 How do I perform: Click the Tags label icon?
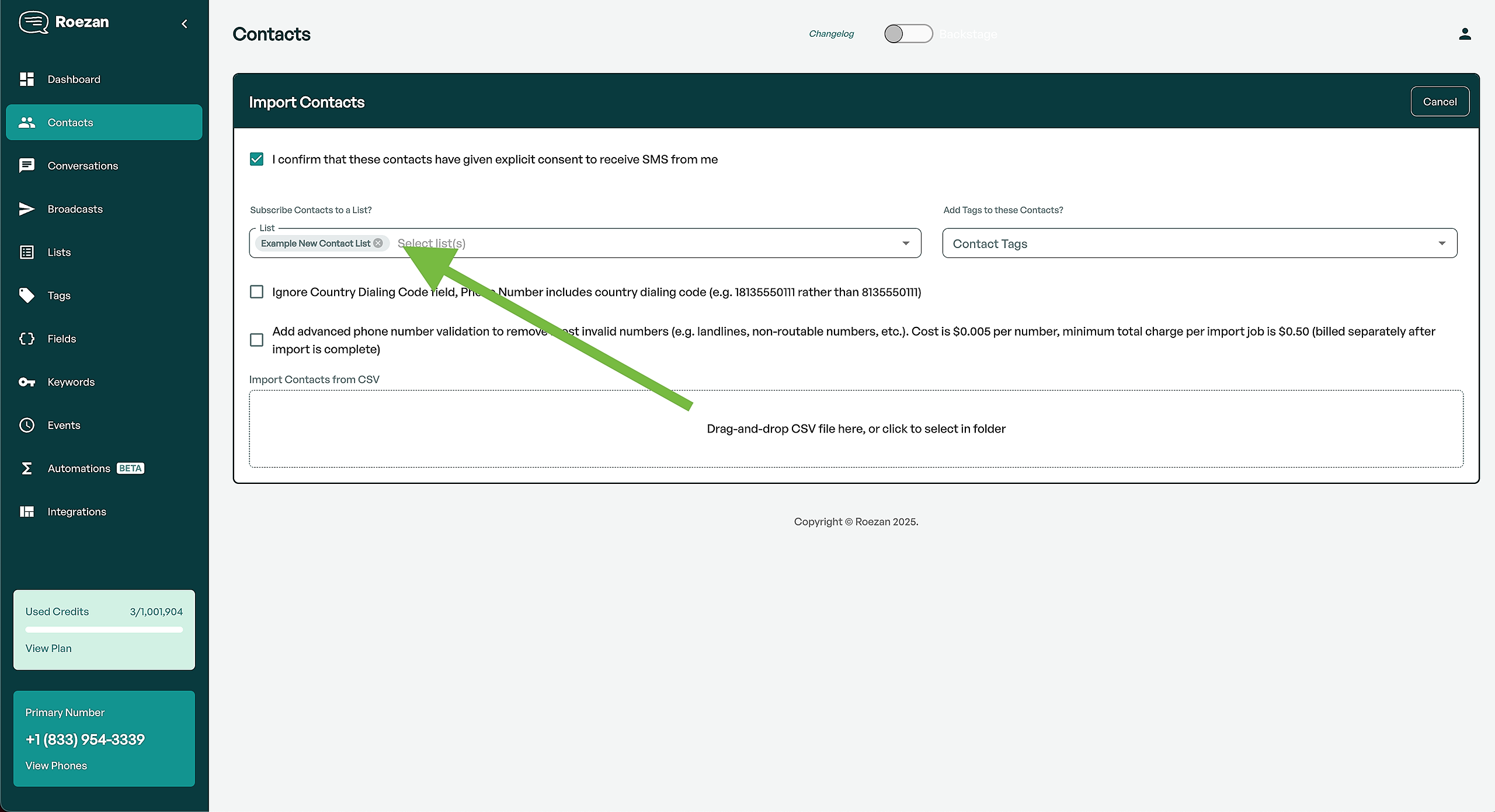pos(27,295)
